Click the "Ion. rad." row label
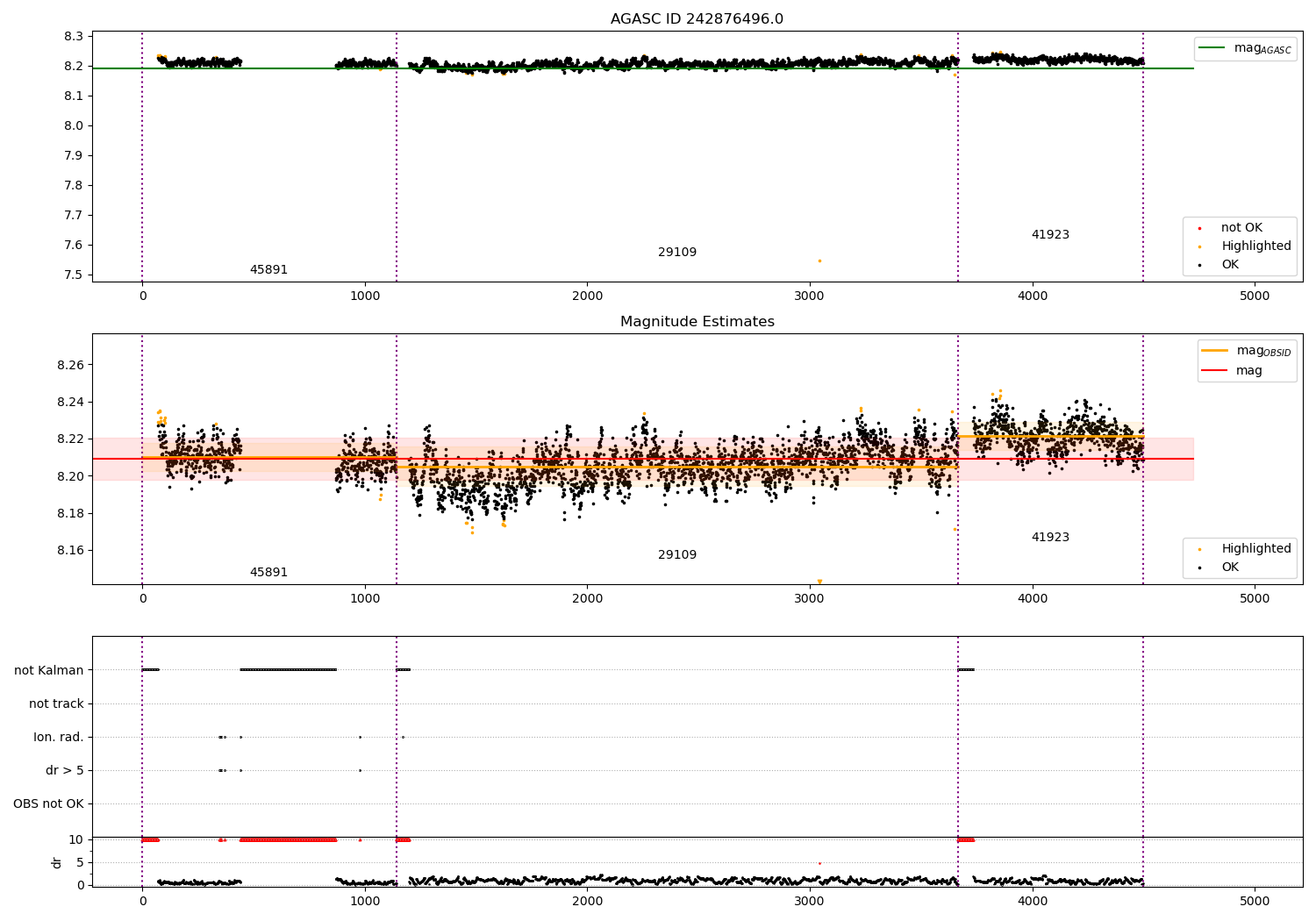The height and width of the screenshot is (921, 1316). coord(59,737)
